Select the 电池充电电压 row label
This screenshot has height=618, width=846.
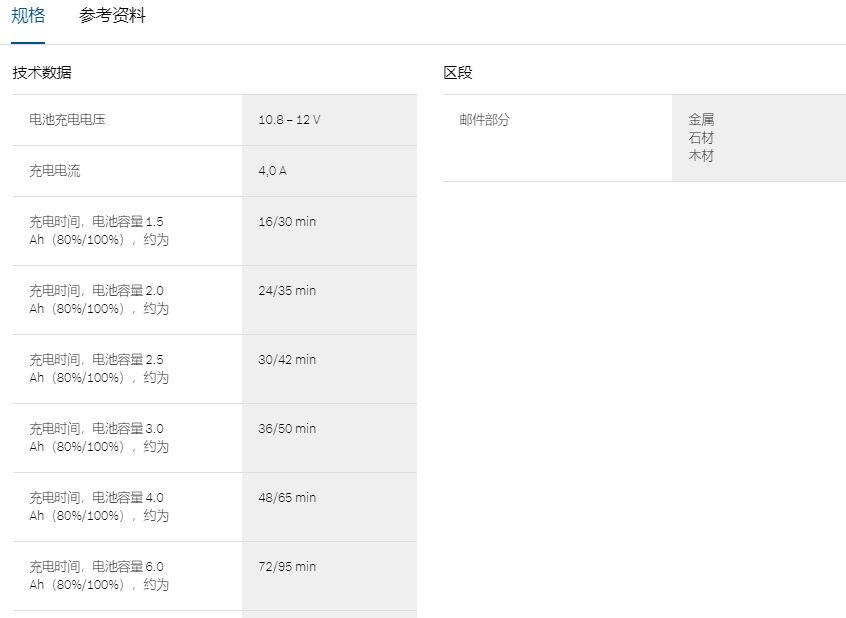tap(67, 119)
